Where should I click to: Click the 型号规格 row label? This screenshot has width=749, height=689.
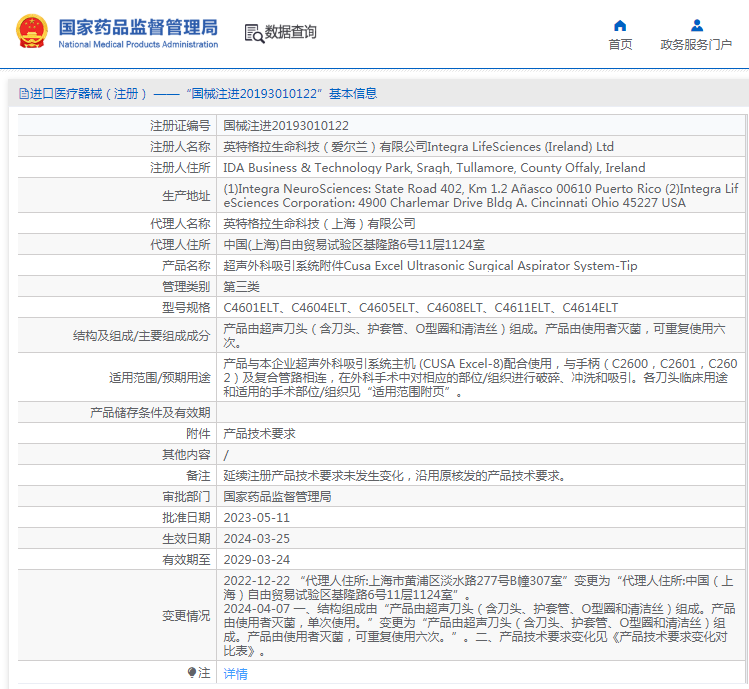coord(186,308)
